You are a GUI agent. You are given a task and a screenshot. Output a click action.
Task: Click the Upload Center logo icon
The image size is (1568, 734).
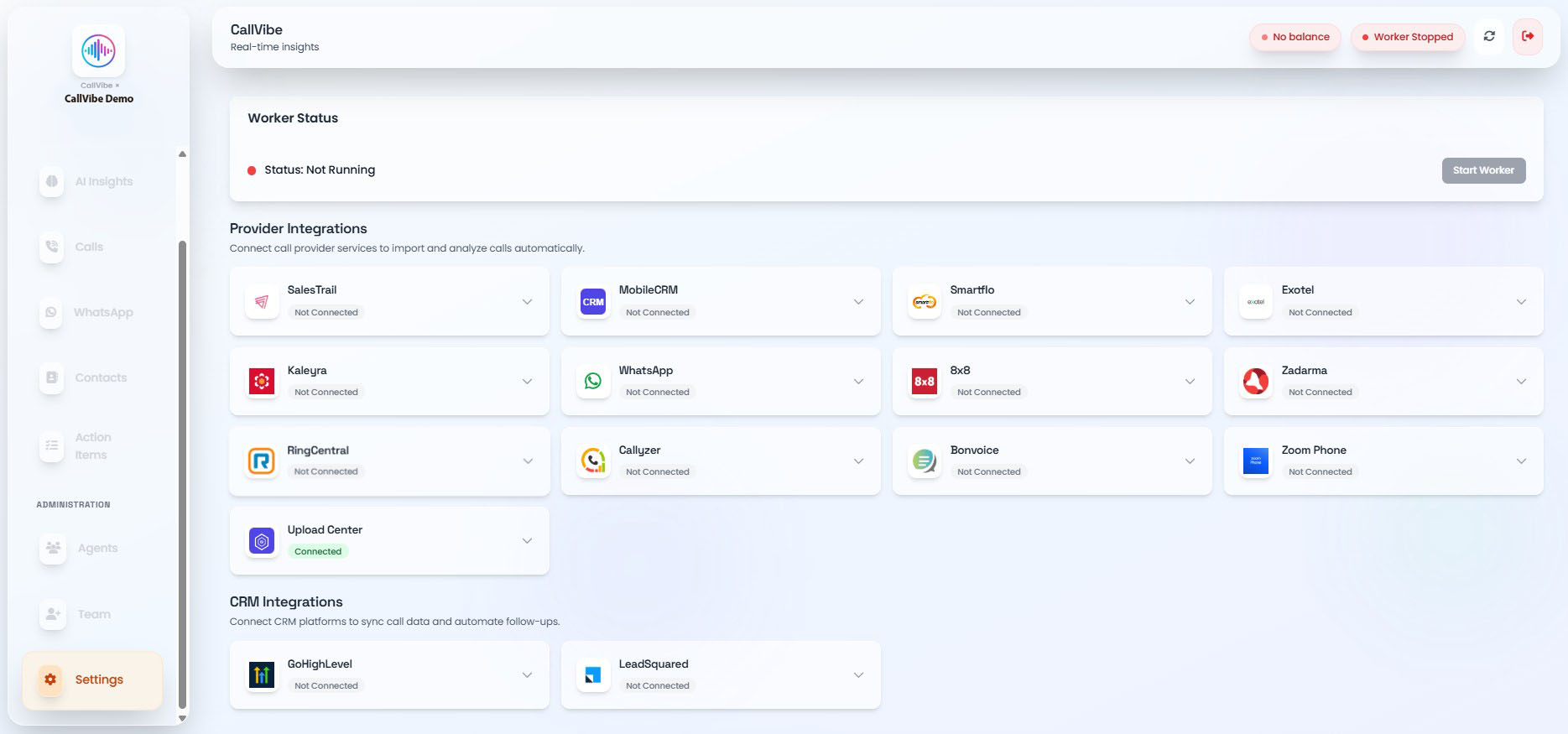[x=262, y=541]
